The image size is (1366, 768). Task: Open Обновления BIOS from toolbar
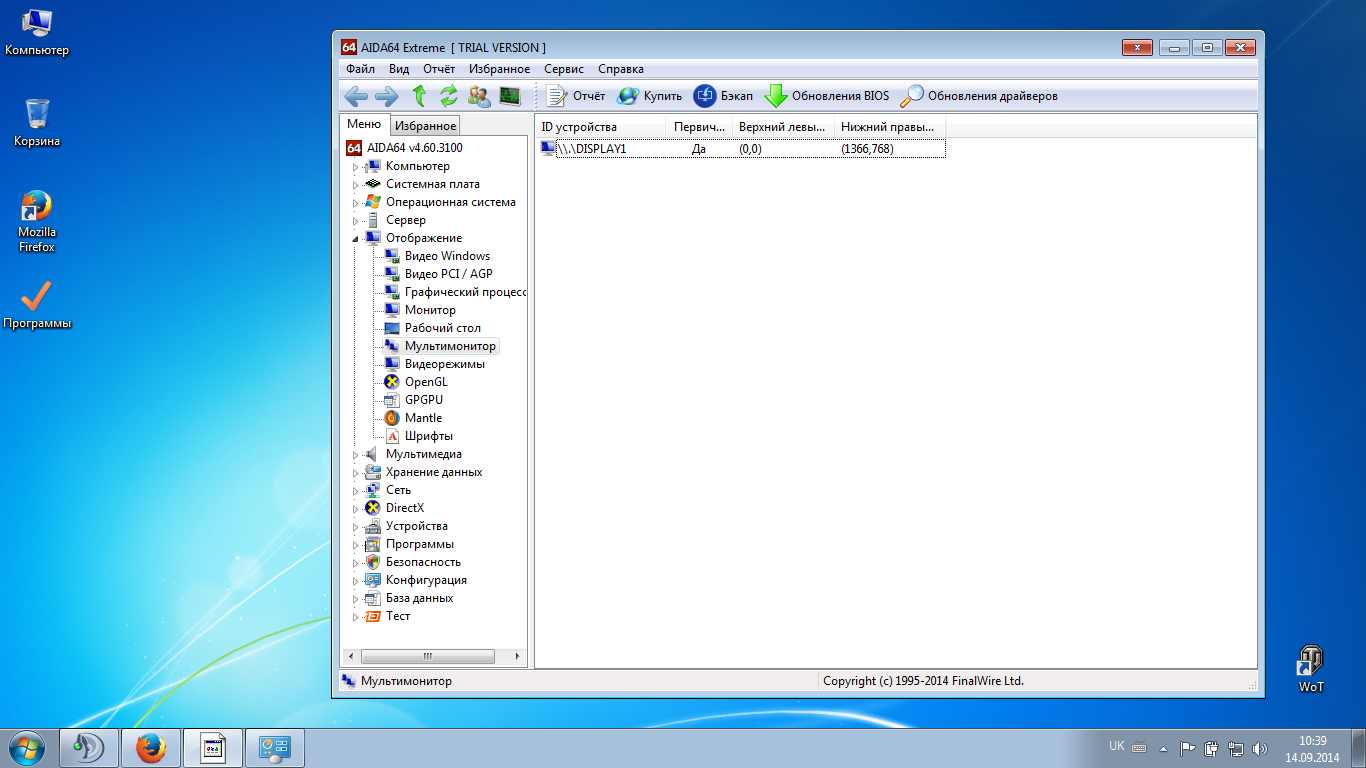[x=827, y=96]
